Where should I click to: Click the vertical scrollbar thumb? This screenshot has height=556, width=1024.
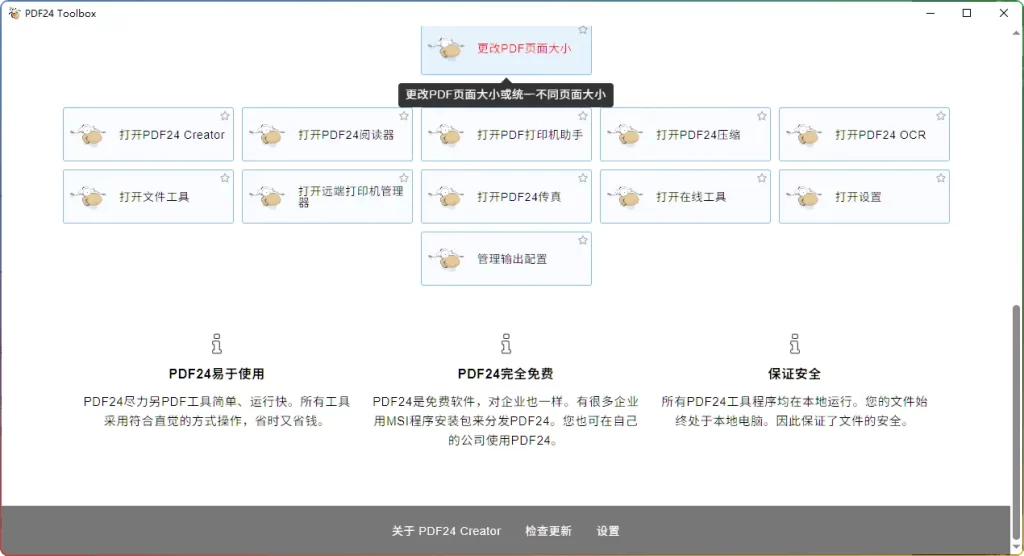point(1017,421)
